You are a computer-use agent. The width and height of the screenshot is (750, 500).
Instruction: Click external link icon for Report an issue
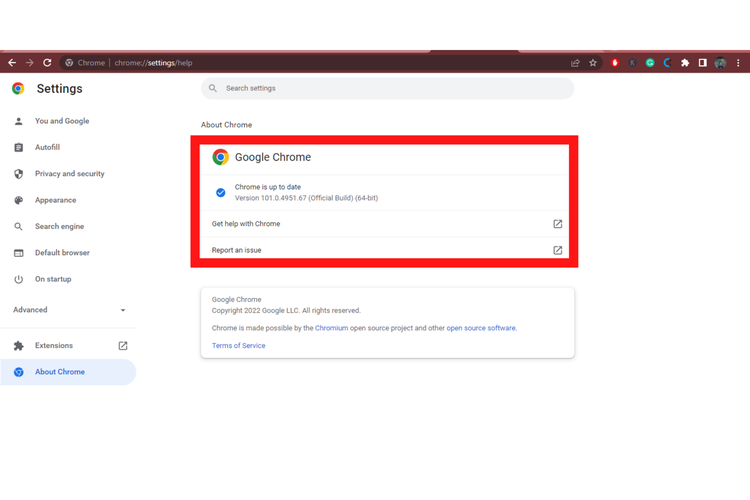point(558,250)
